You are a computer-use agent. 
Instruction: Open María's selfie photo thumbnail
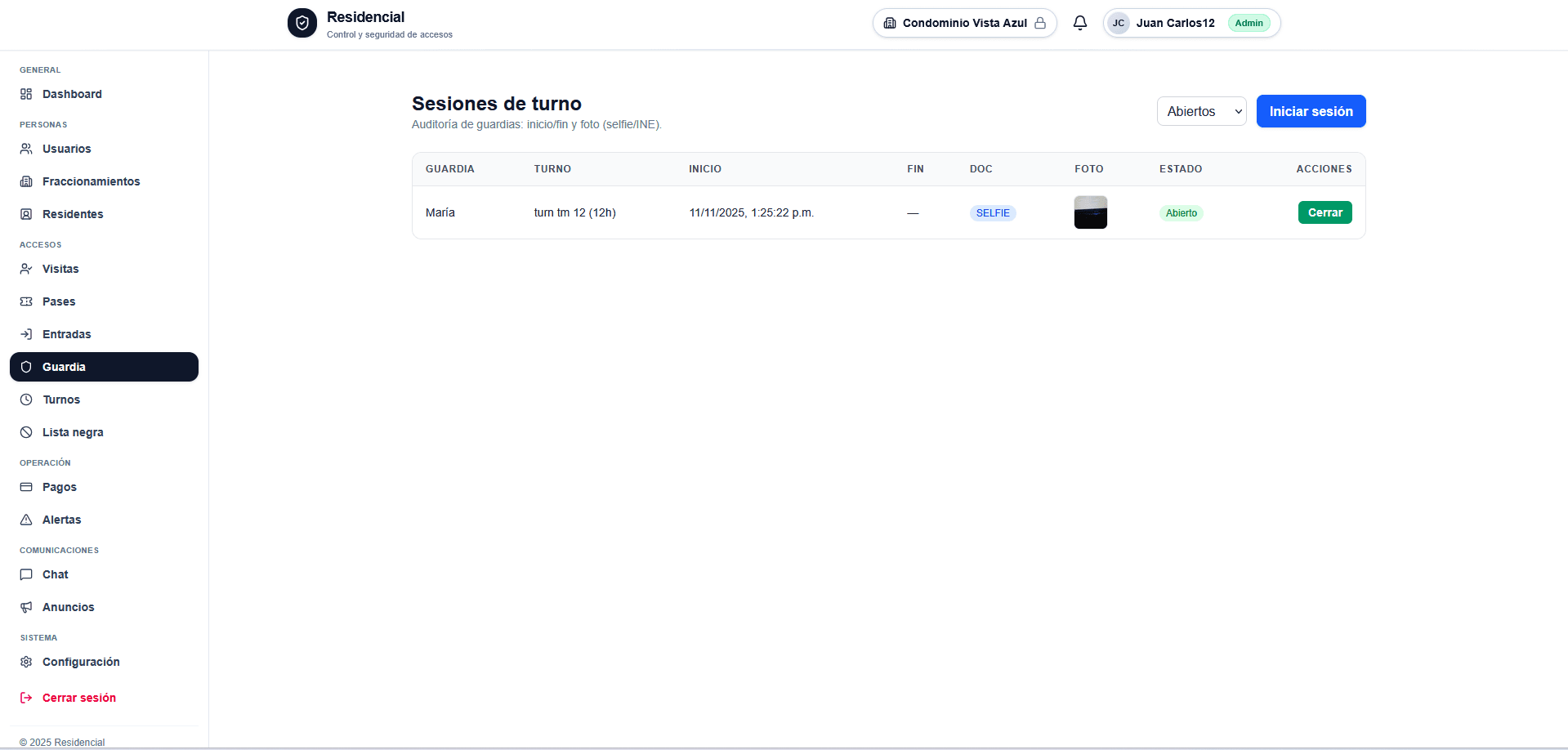click(1090, 212)
